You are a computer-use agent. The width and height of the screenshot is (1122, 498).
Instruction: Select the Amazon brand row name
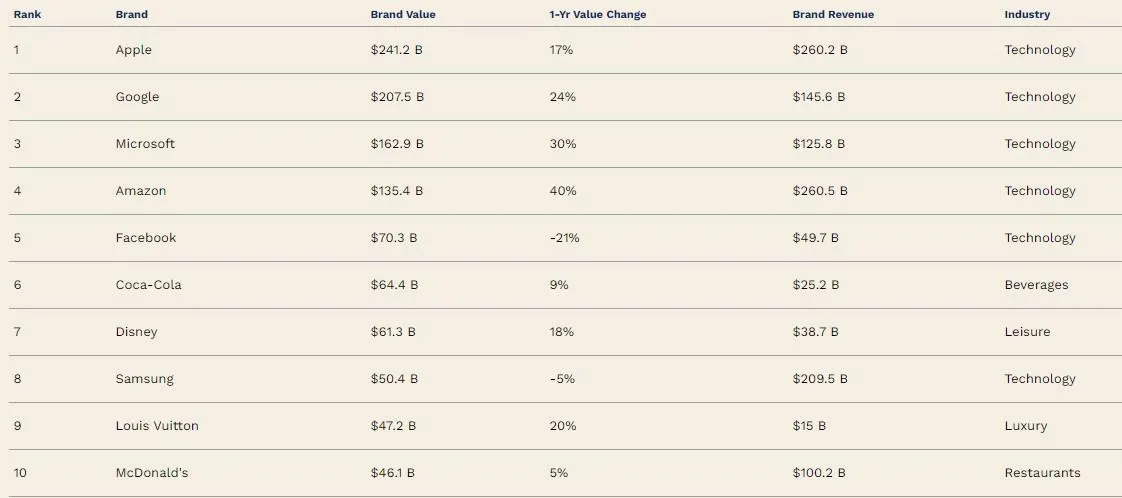(141, 191)
